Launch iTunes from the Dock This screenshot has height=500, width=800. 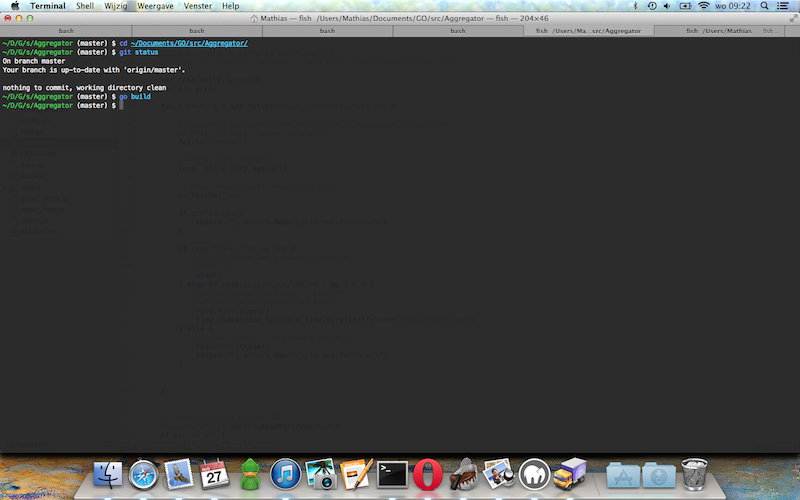(285, 474)
